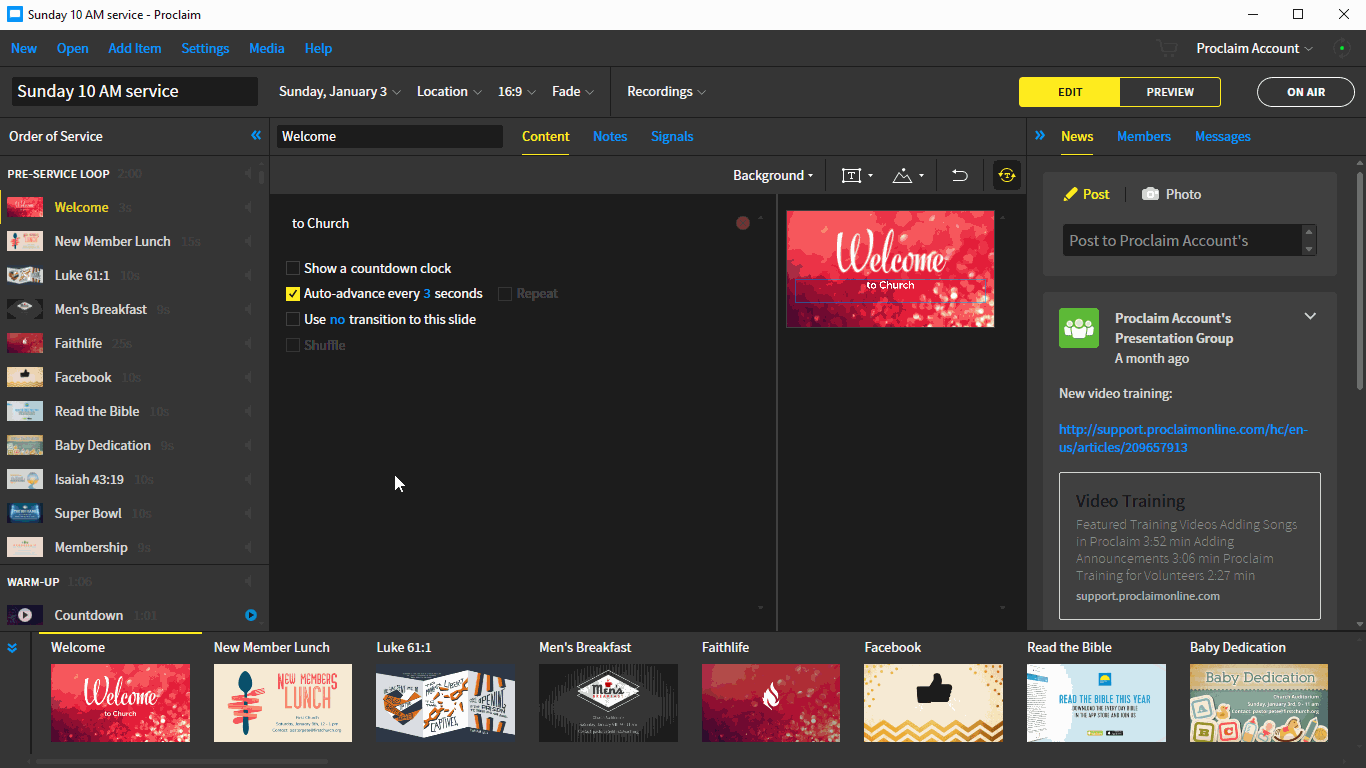Click the camera Photo icon
Screen dimensions: 1366x768
[1150, 194]
